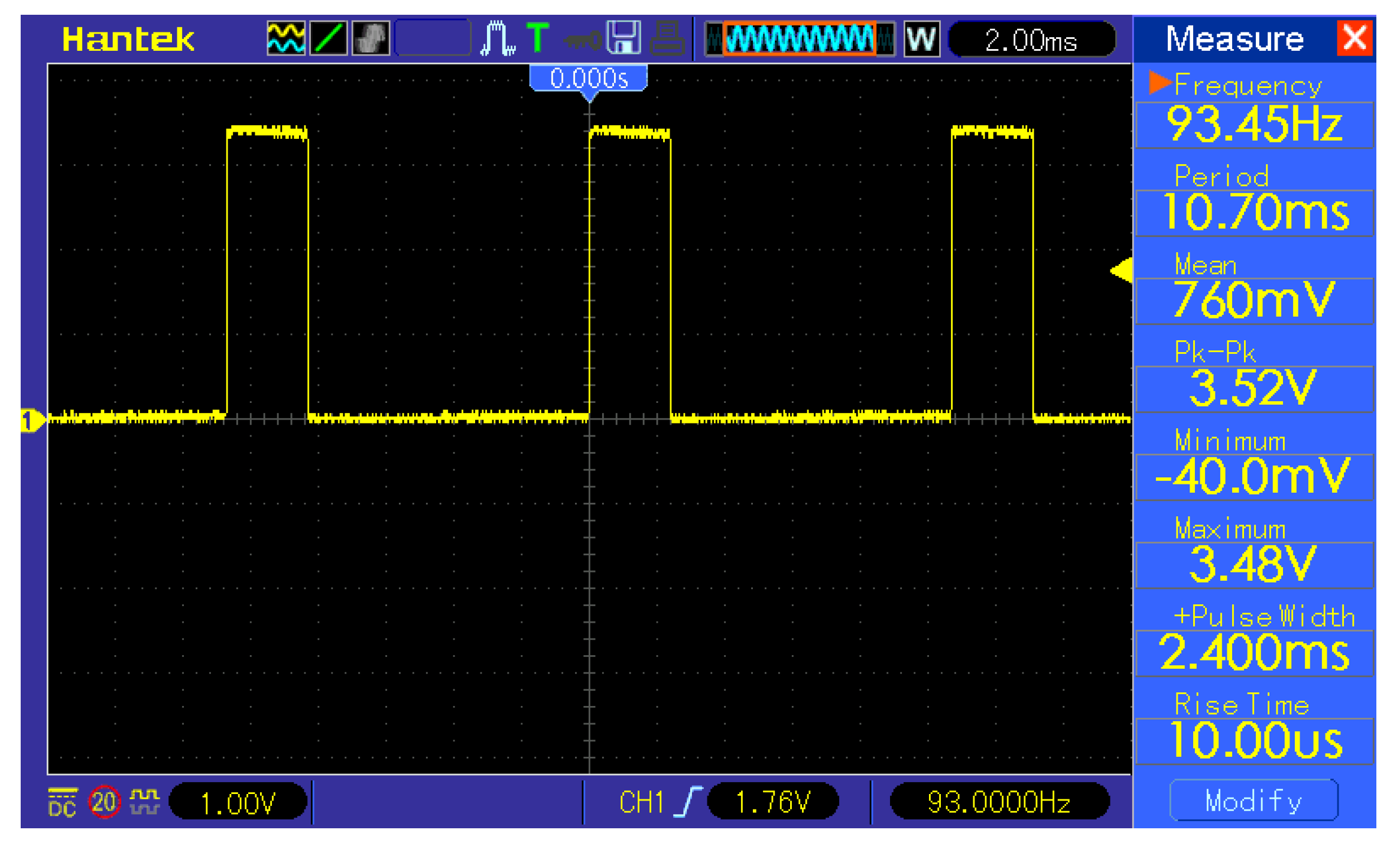Select the Maximum measurement item
The image size is (1400, 846).
tap(1230, 529)
